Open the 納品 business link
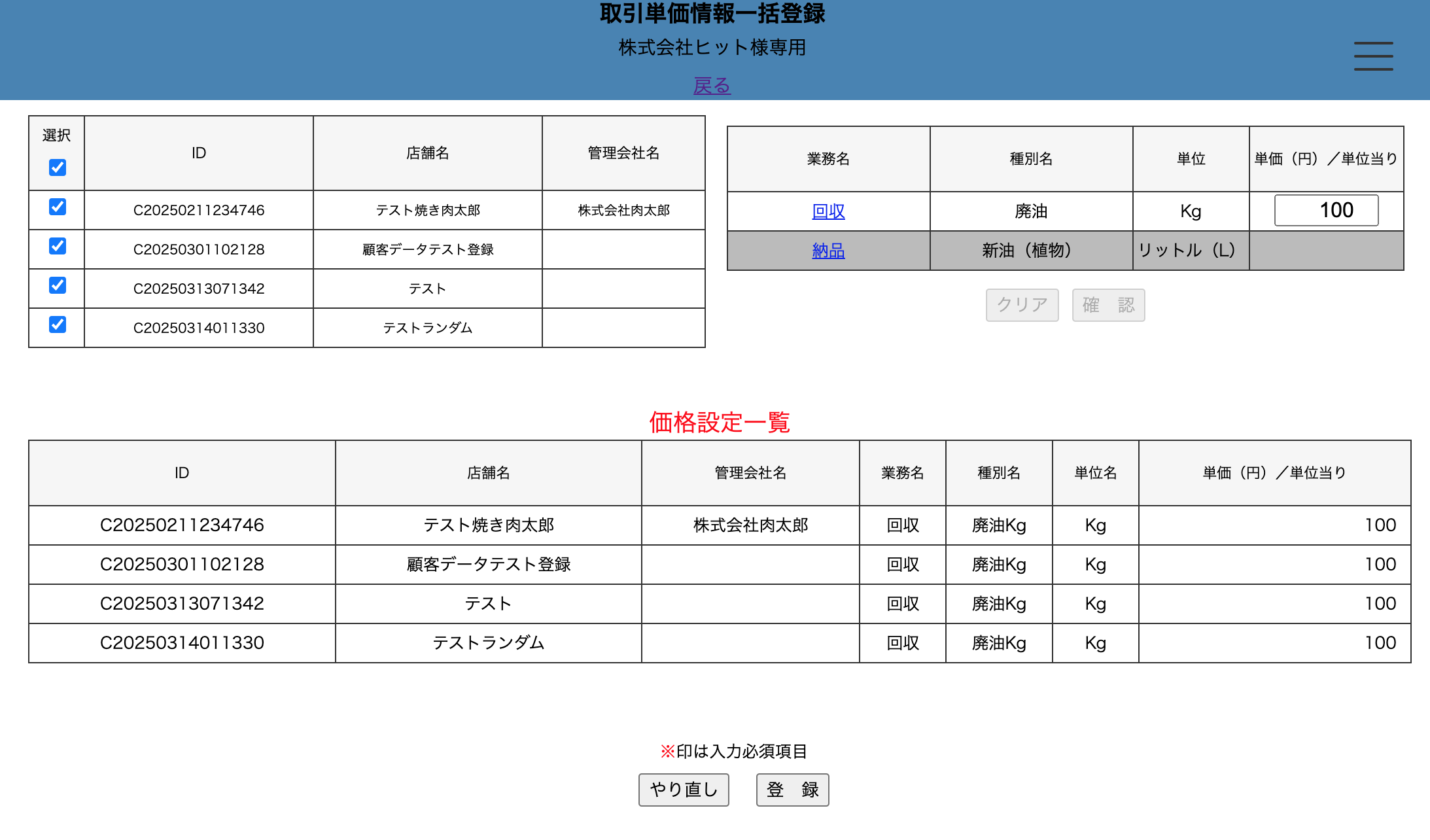The image size is (1430, 840). 828,251
